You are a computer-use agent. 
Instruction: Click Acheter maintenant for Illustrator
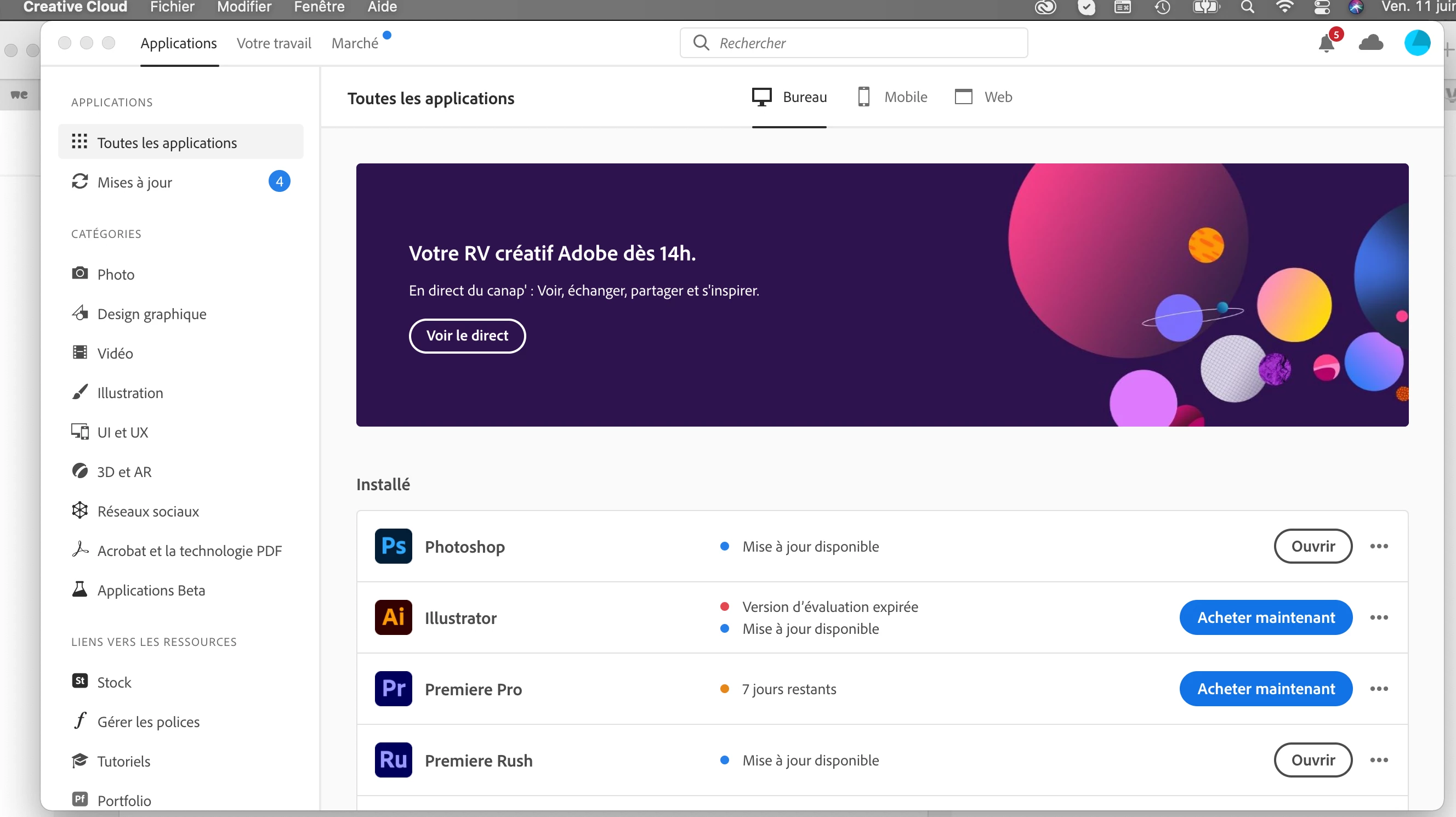pos(1266,617)
